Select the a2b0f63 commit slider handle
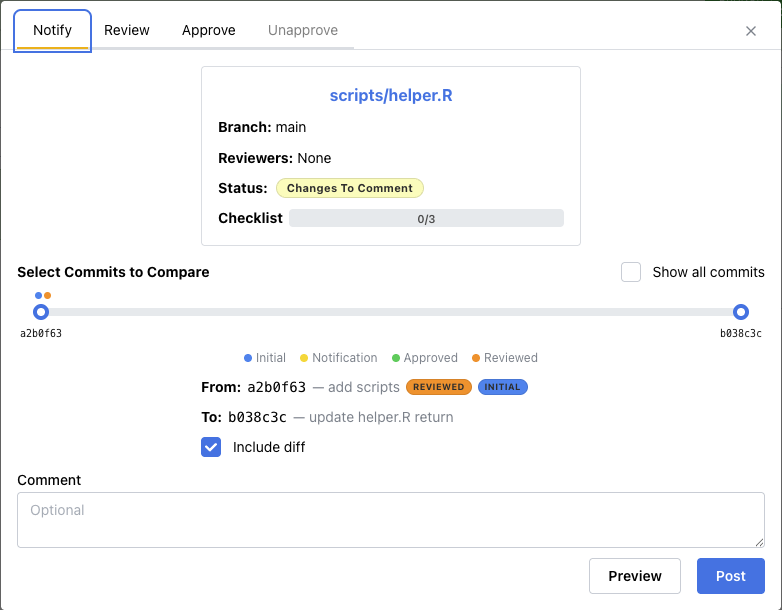The image size is (782, 610). tap(41, 312)
